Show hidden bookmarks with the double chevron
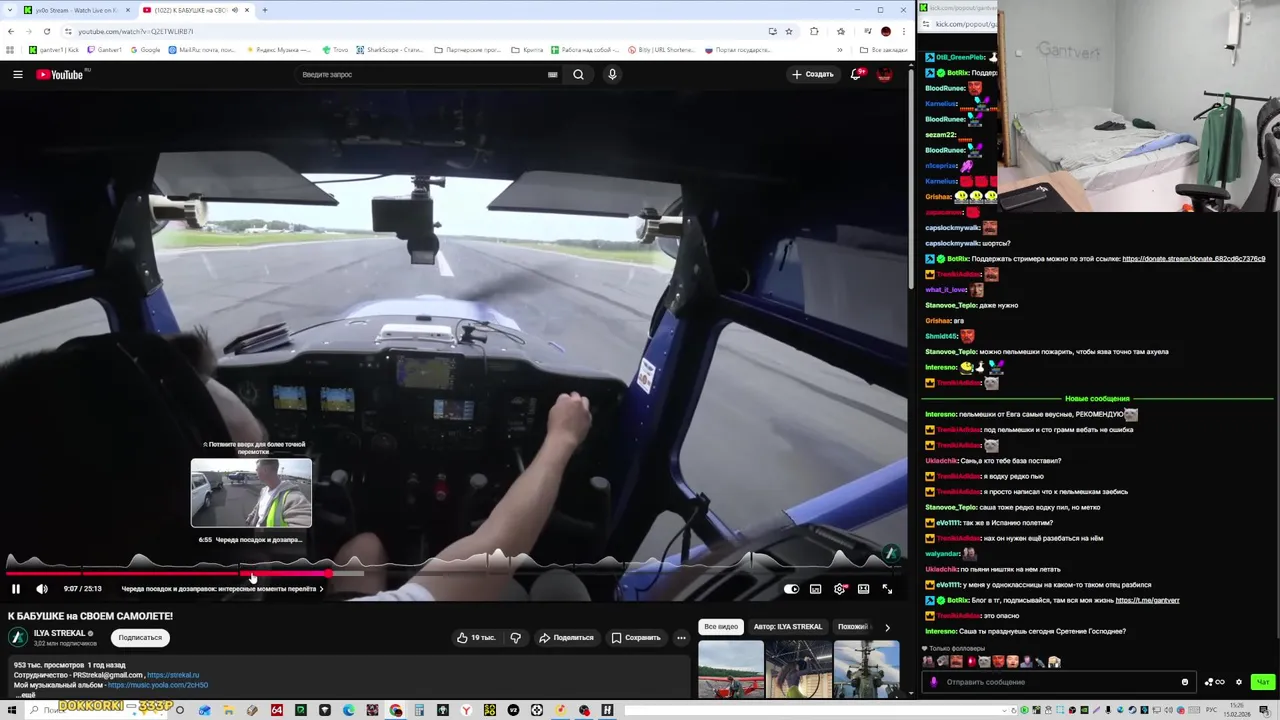The height and width of the screenshot is (720, 1280). click(841, 49)
